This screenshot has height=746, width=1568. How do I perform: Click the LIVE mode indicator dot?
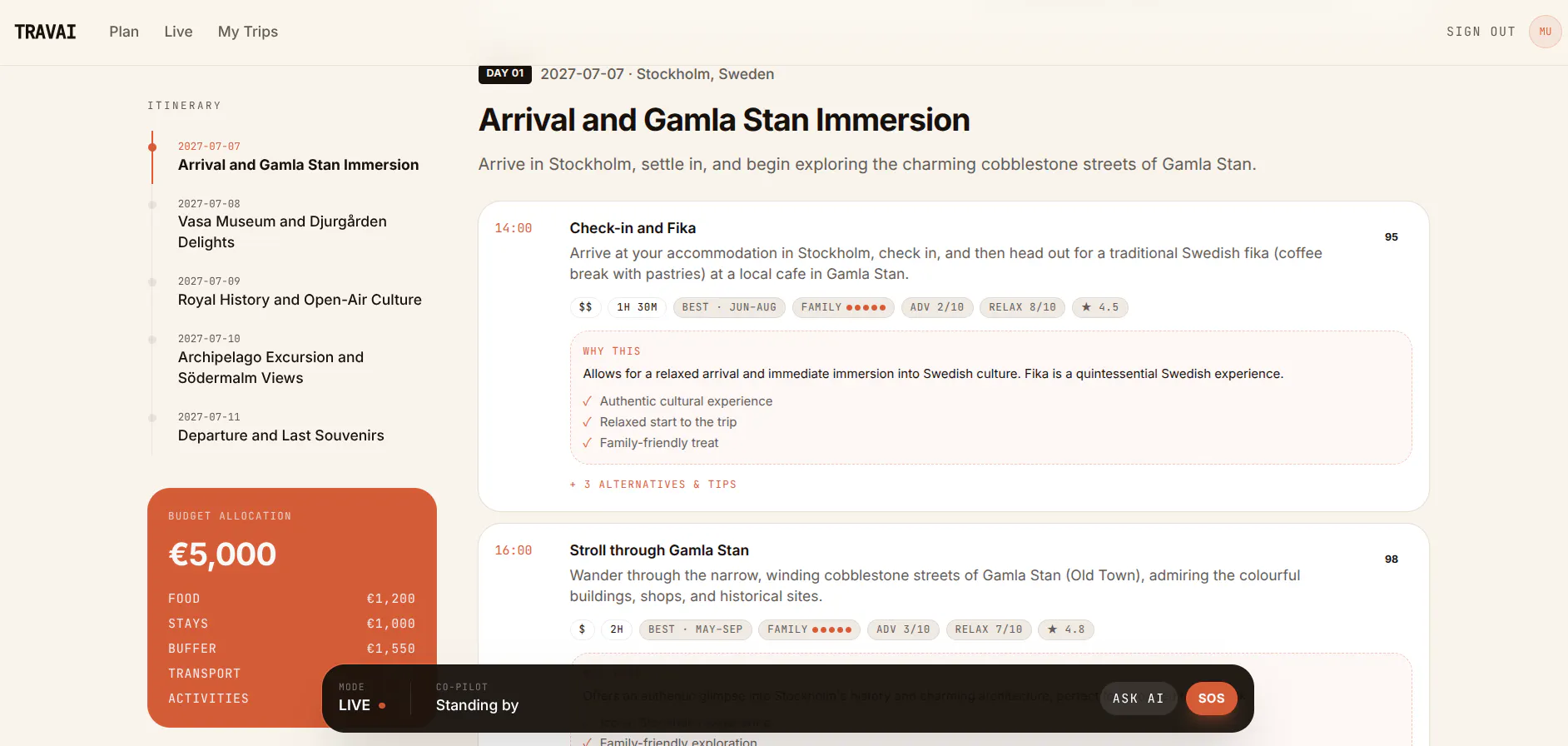coord(382,705)
